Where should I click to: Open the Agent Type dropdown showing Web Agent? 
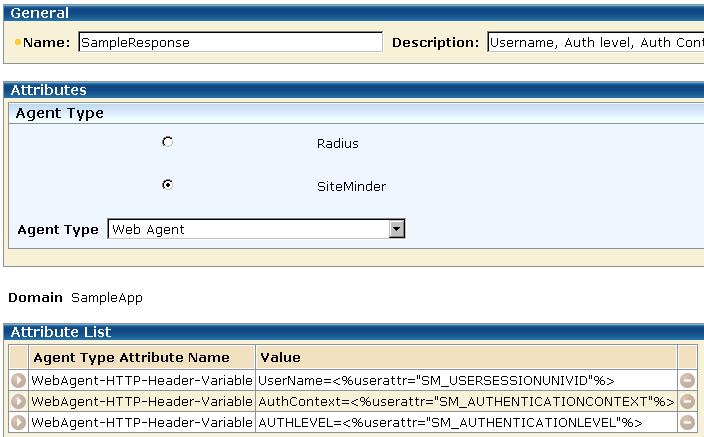(396, 229)
